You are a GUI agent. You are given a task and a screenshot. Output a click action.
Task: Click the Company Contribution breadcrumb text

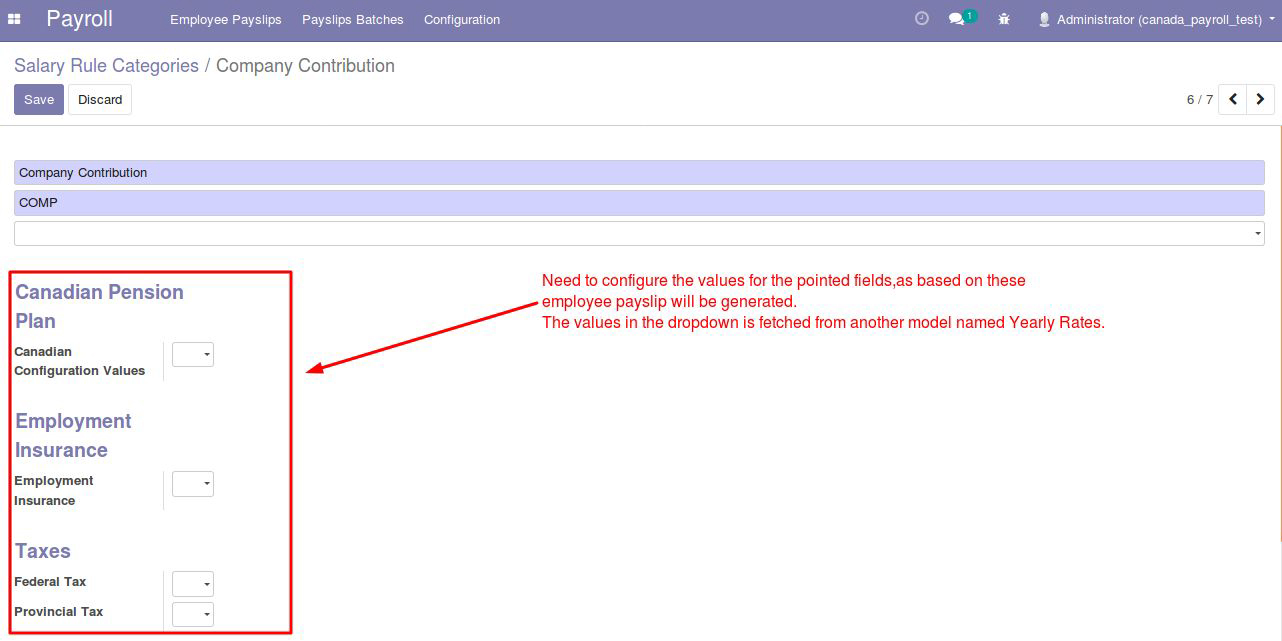[x=305, y=66]
